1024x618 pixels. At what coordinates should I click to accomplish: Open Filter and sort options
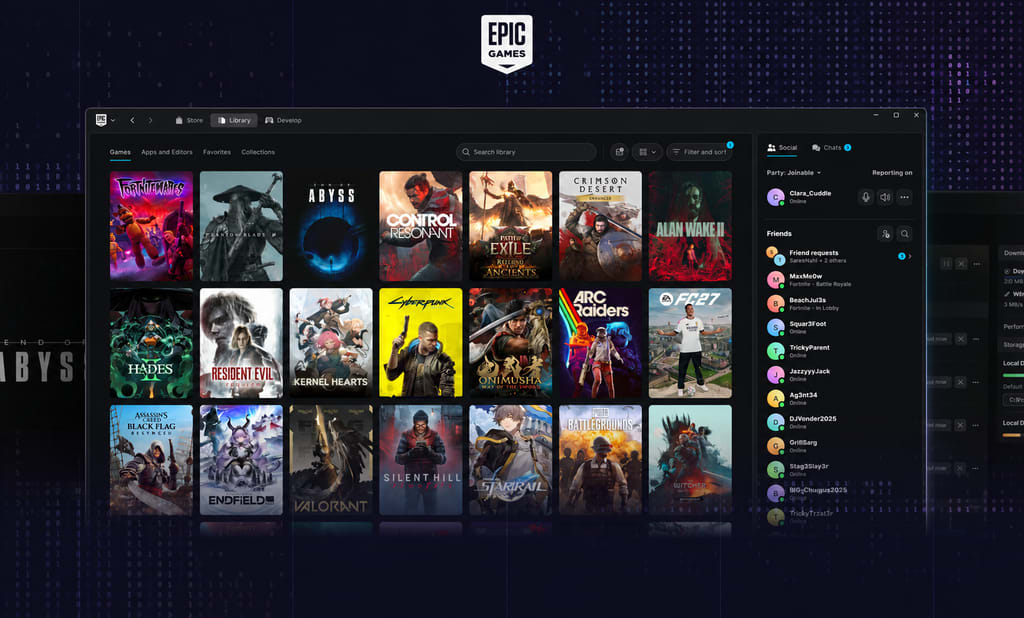coord(699,152)
